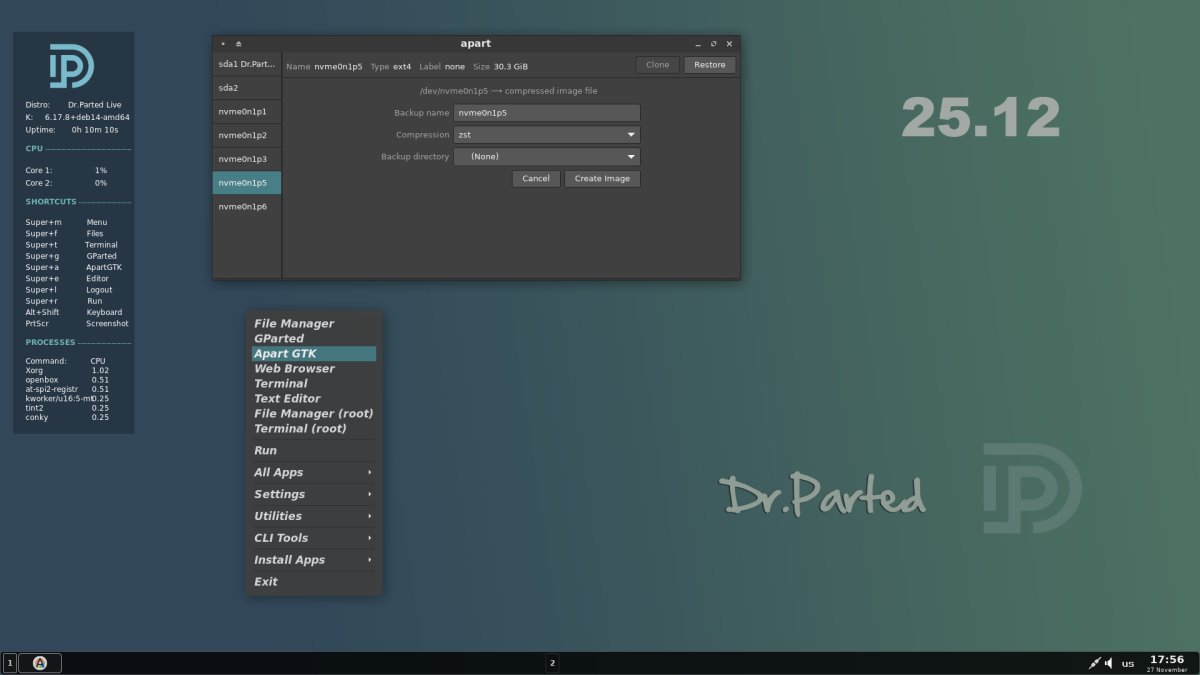Open the Backup directory chooser showing (None)
This screenshot has height=675, width=1200.
point(547,156)
